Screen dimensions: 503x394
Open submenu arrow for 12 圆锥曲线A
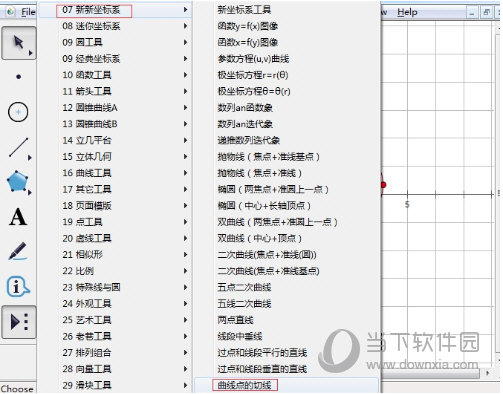point(185,108)
